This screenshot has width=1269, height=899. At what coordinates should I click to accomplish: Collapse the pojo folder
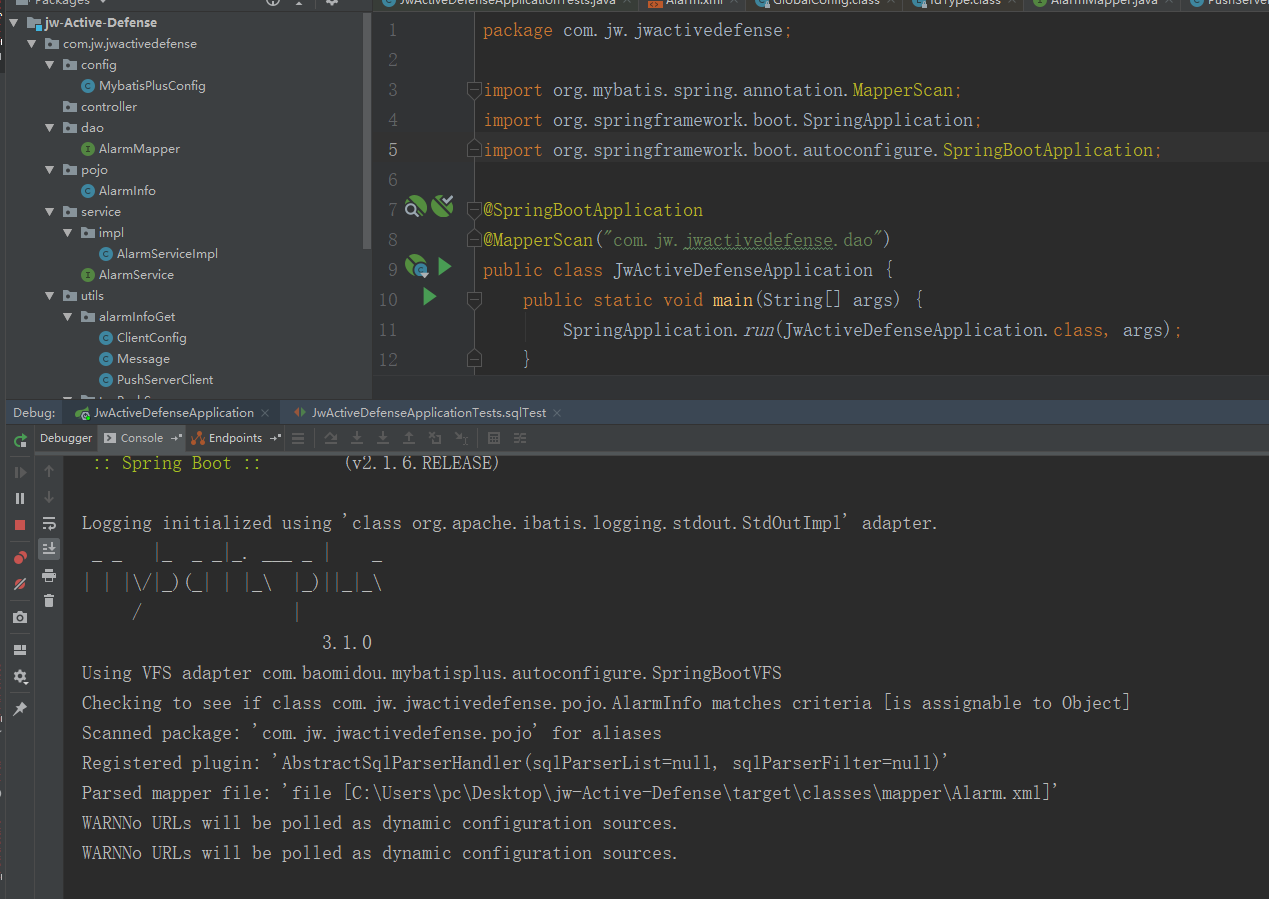point(50,170)
